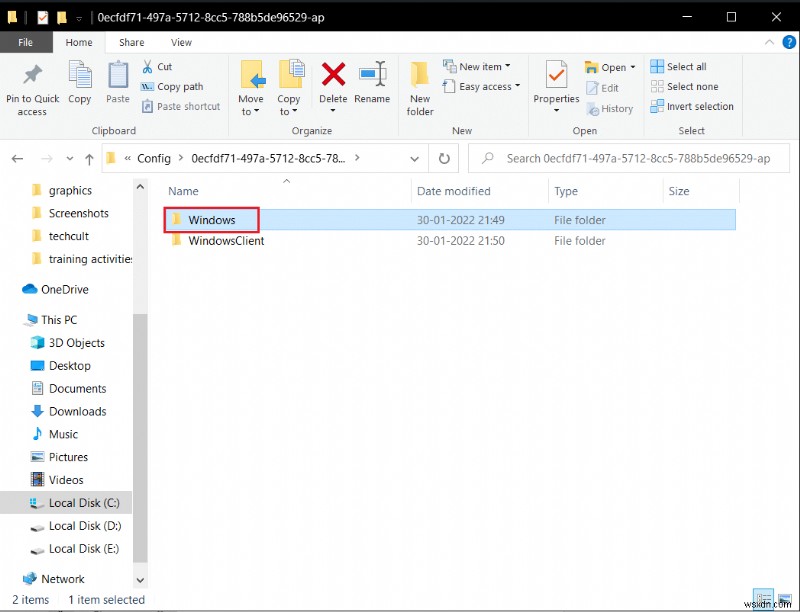
Task: Click Cut in Clipboard group
Action: (157, 66)
